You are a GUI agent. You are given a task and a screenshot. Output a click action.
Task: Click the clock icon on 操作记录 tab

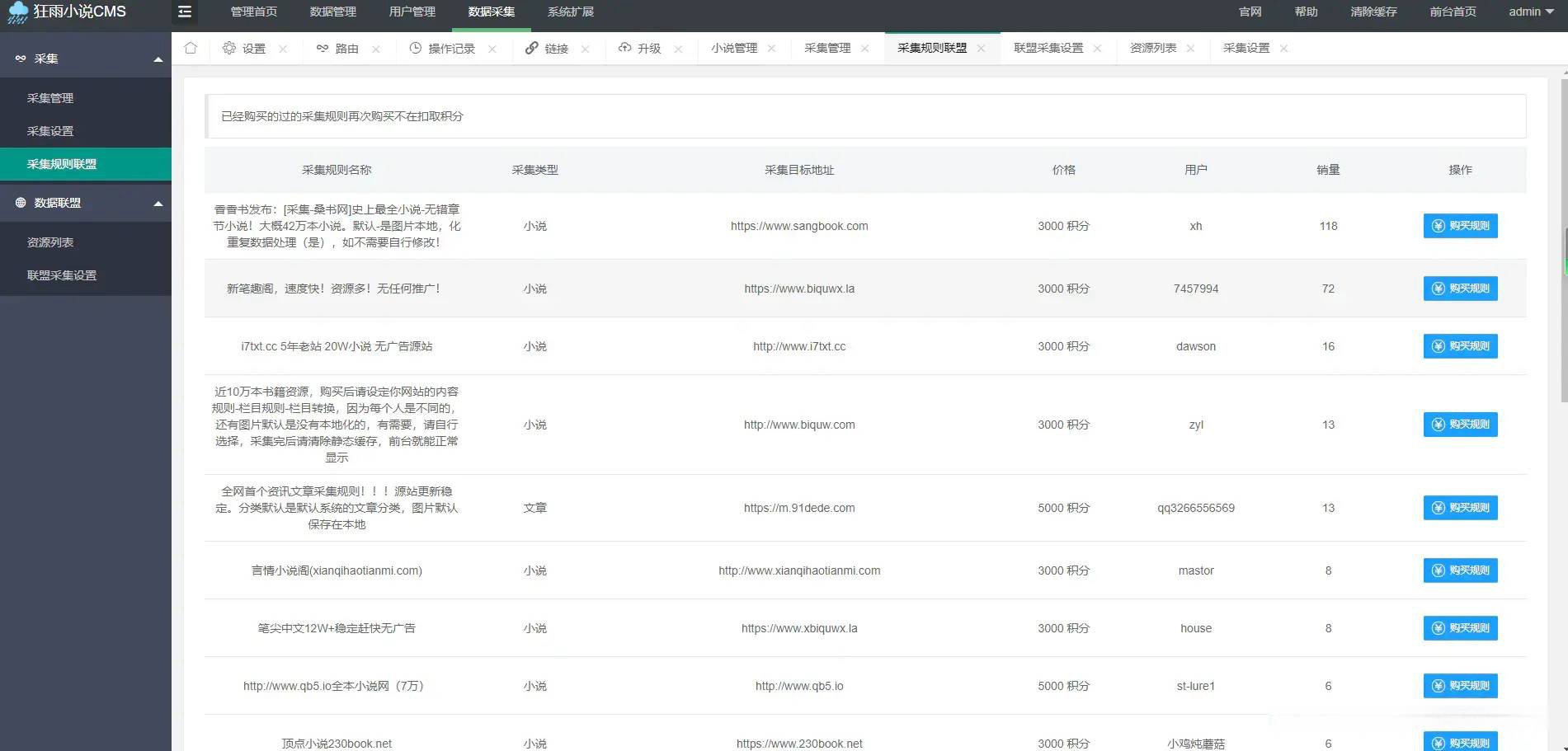[415, 48]
